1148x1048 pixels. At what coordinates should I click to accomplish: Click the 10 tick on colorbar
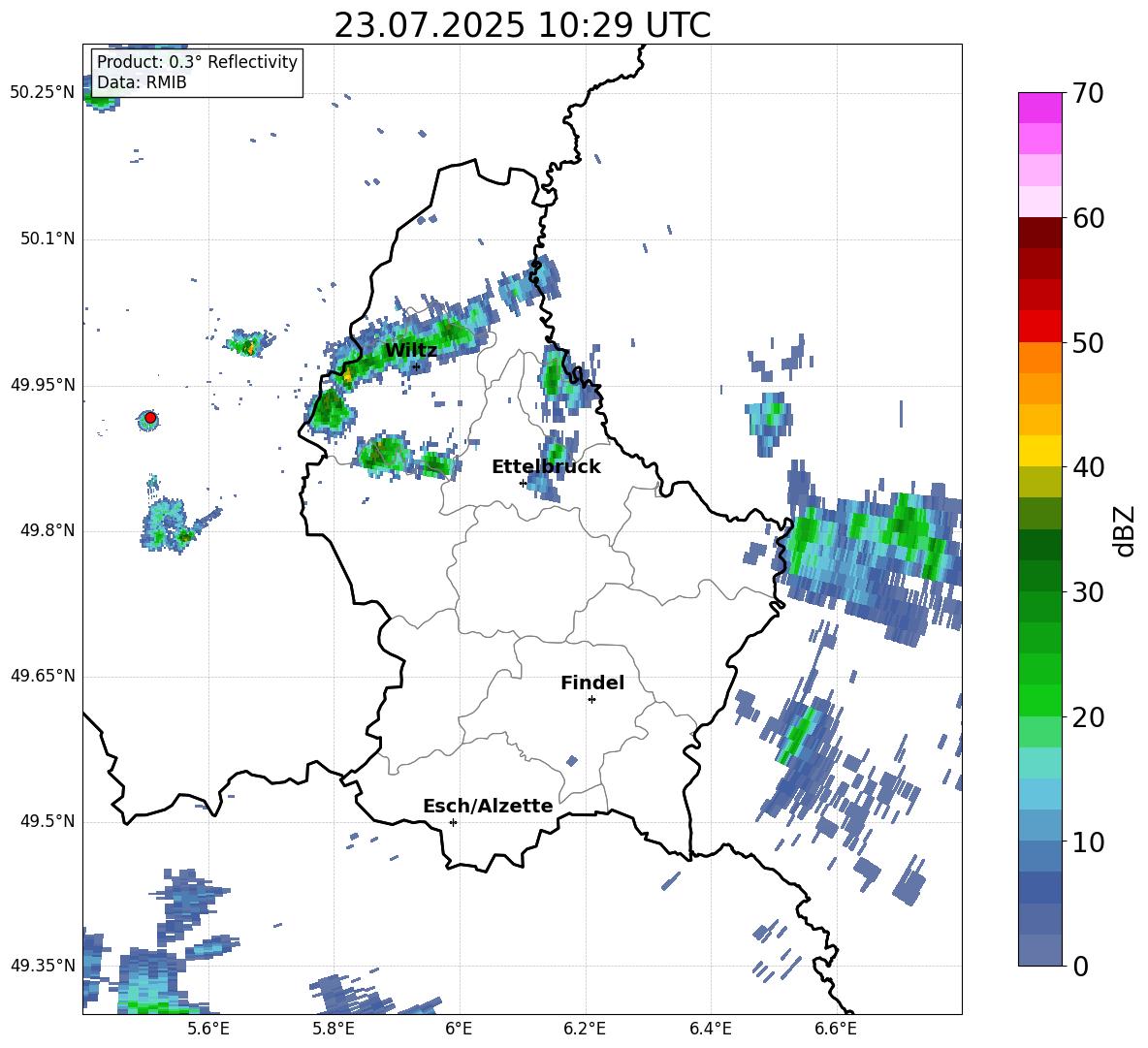(x=1088, y=842)
